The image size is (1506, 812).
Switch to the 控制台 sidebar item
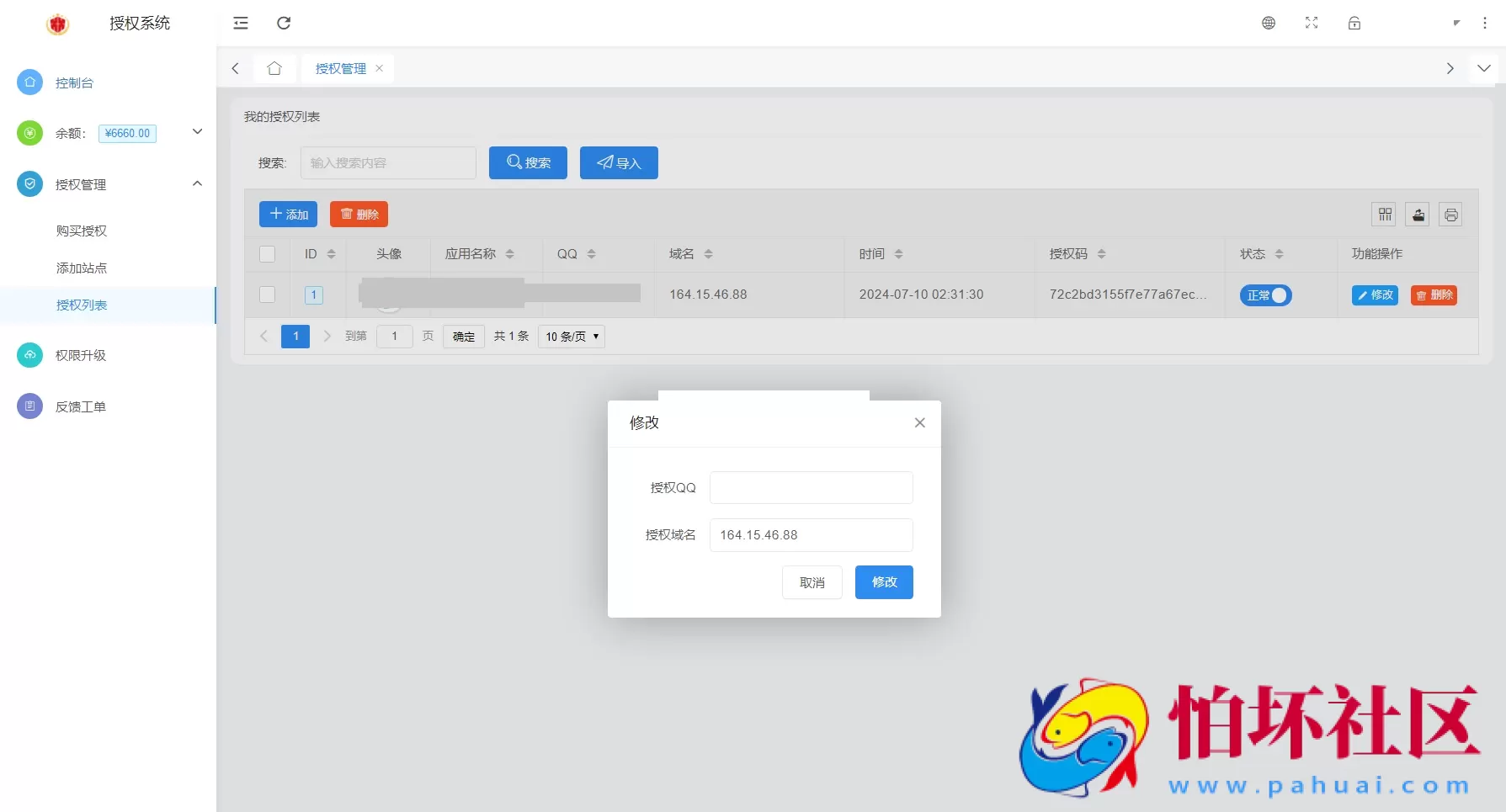click(74, 82)
